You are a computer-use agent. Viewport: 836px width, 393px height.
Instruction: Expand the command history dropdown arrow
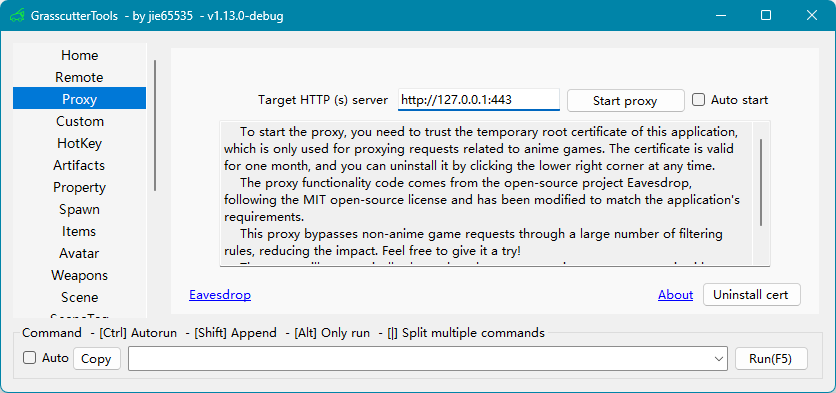(x=718, y=359)
